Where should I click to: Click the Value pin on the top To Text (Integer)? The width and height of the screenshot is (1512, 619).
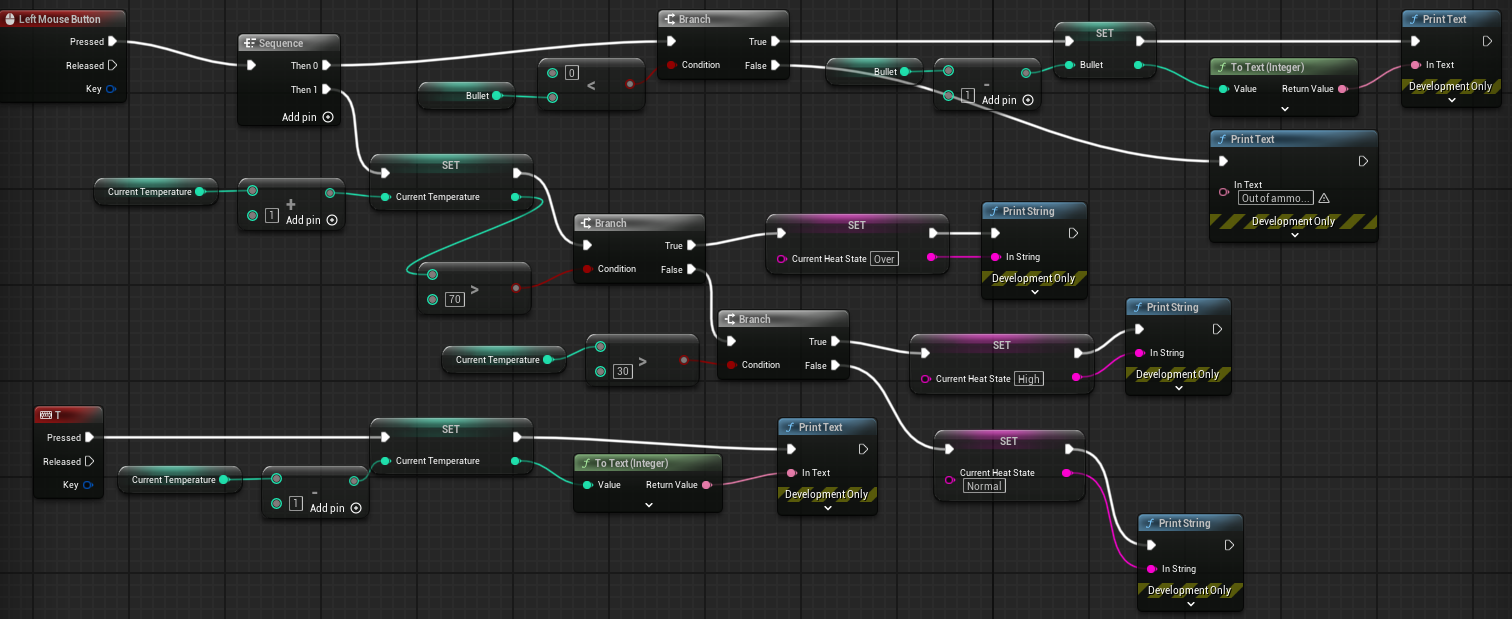click(x=1224, y=89)
